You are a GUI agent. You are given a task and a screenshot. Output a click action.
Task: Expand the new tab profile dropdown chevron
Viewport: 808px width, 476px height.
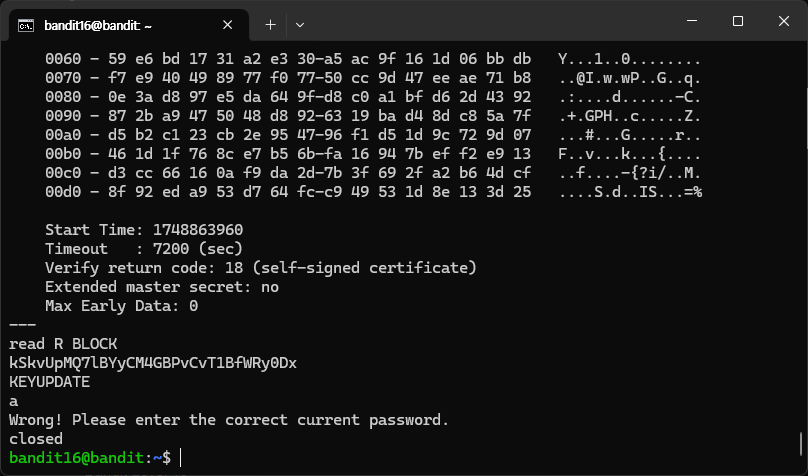[x=300, y=25]
